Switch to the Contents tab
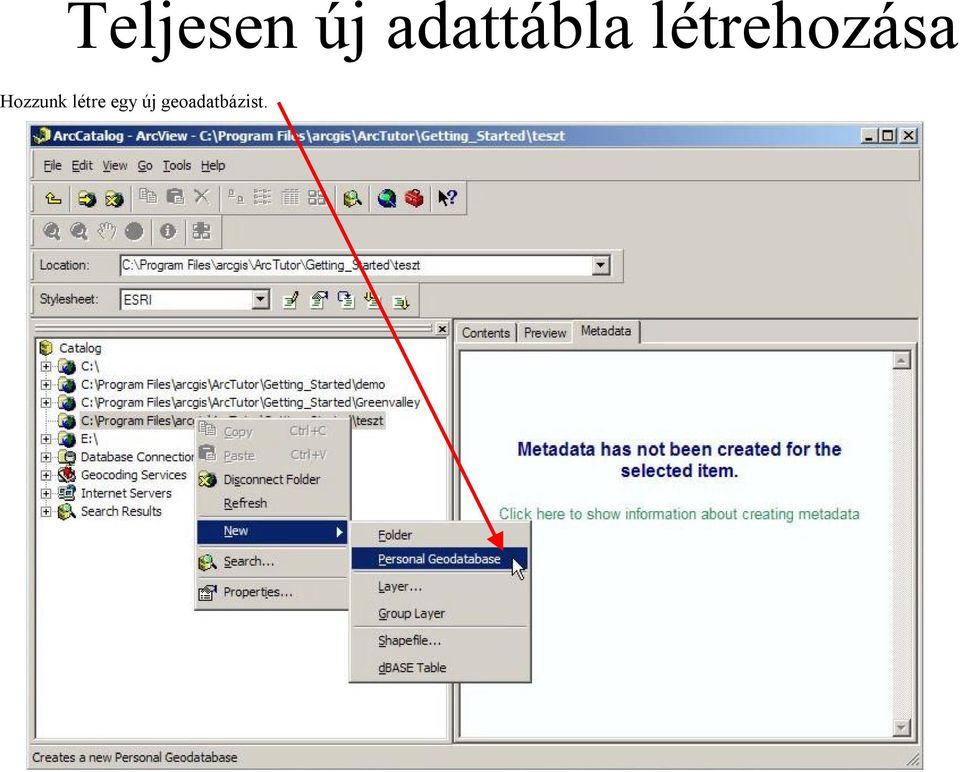This screenshot has width=960, height=772. coord(486,332)
